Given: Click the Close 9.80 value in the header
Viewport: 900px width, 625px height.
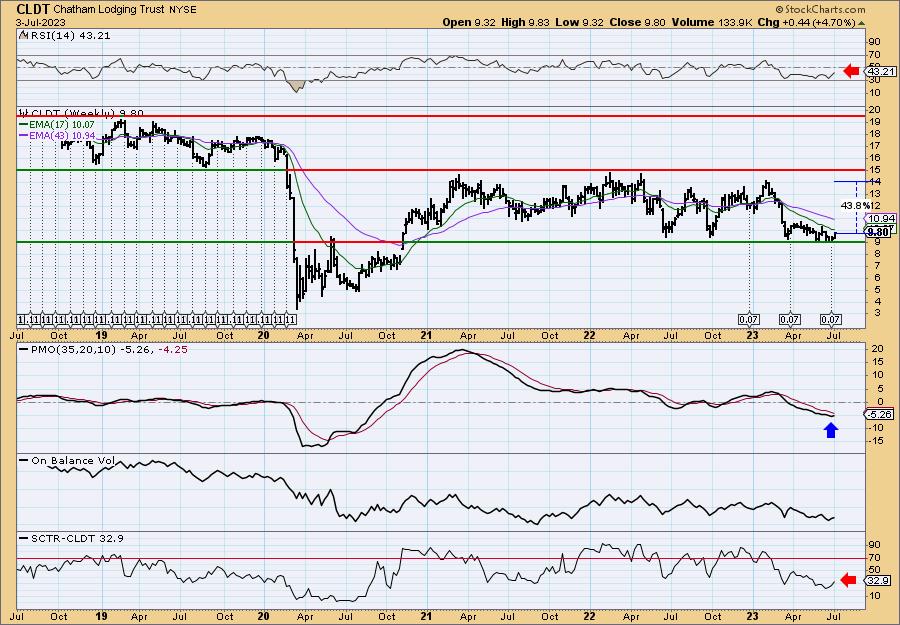Looking at the screenshot, I should 637,22.
